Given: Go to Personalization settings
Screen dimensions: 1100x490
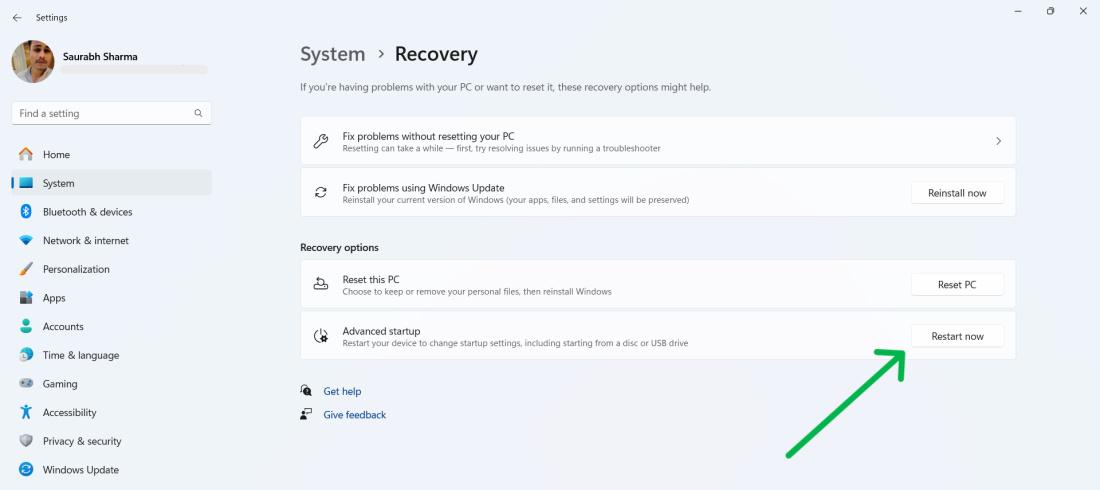Looking at the screenshot, I should (x=76, y=269).
